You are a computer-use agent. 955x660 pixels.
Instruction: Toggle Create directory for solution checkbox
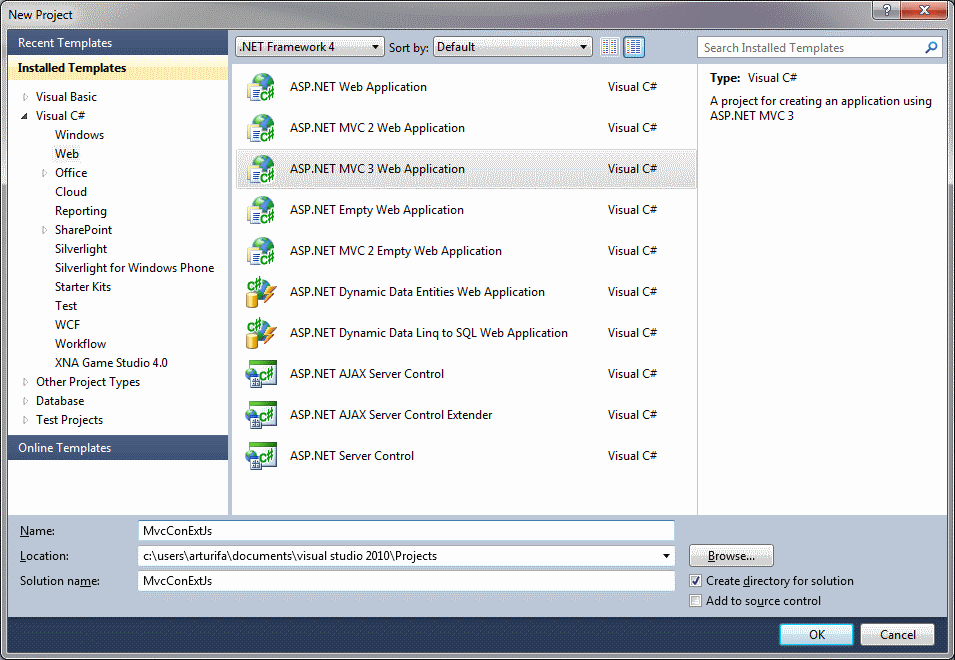pos(696,581)
